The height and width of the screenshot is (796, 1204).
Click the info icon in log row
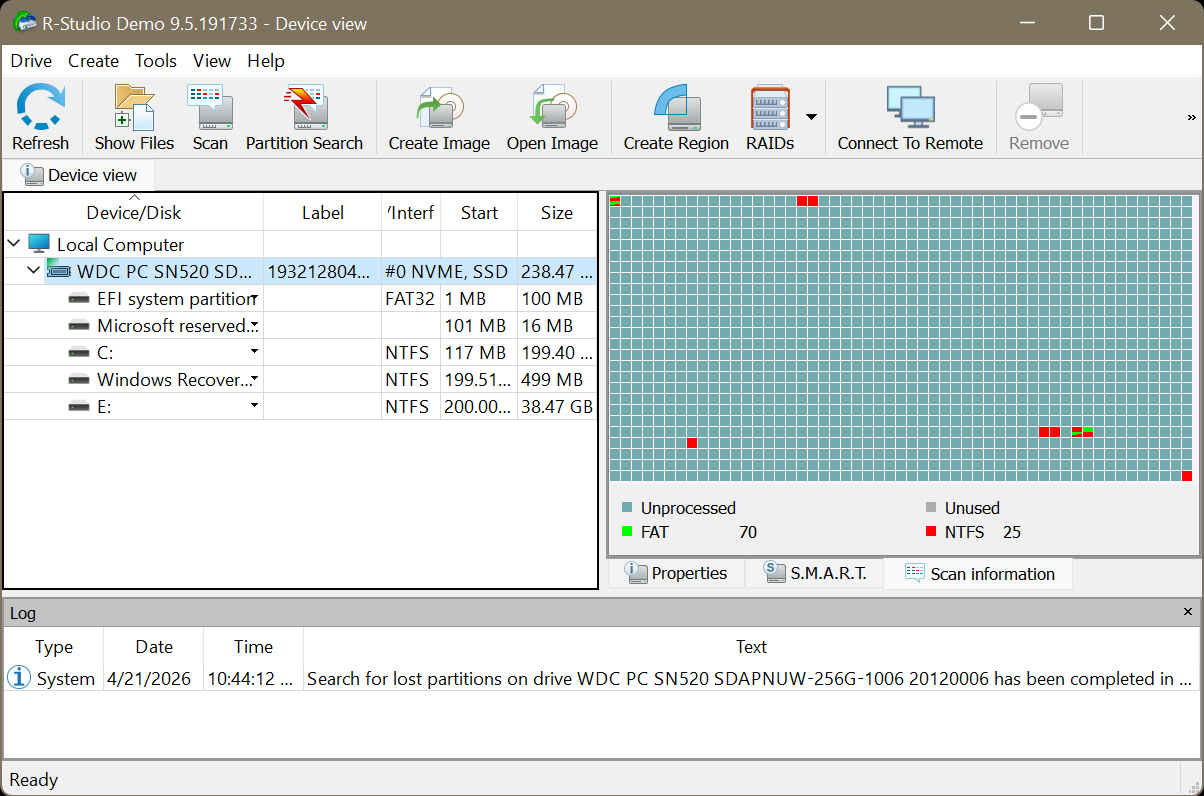[x=18, y=678]
